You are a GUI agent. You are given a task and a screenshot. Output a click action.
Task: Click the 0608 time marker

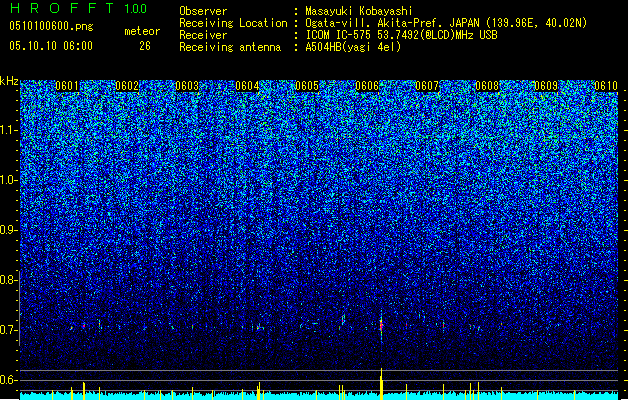click(x=487, y=86)
